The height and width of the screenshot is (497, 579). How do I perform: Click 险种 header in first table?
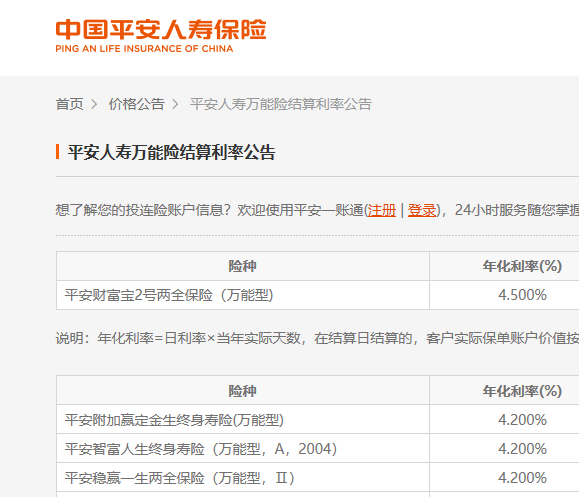pyautogui.click(x=243, y=266)
